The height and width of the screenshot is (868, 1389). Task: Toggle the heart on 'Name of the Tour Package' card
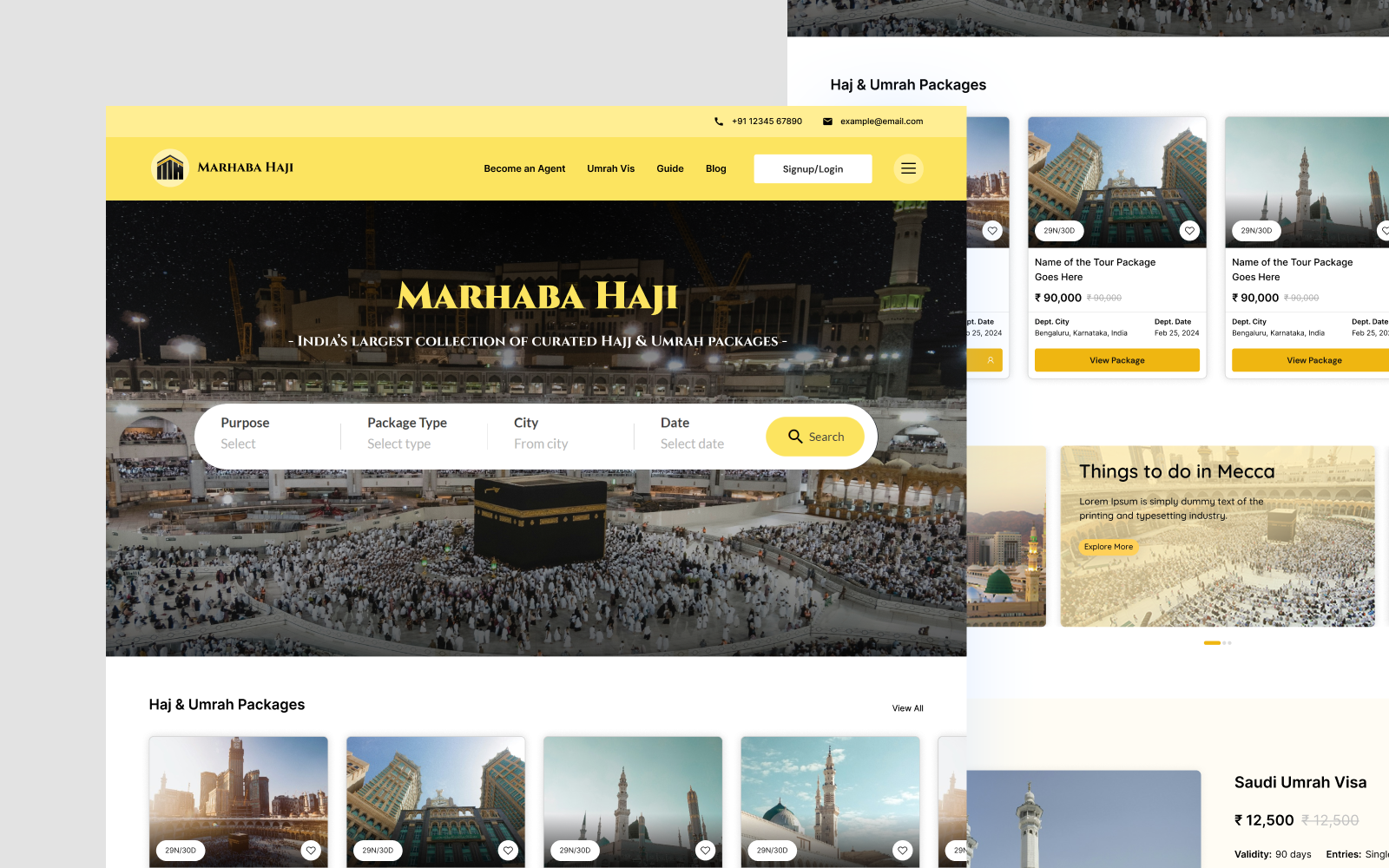pyautogui.click(x=1189, y=231)
